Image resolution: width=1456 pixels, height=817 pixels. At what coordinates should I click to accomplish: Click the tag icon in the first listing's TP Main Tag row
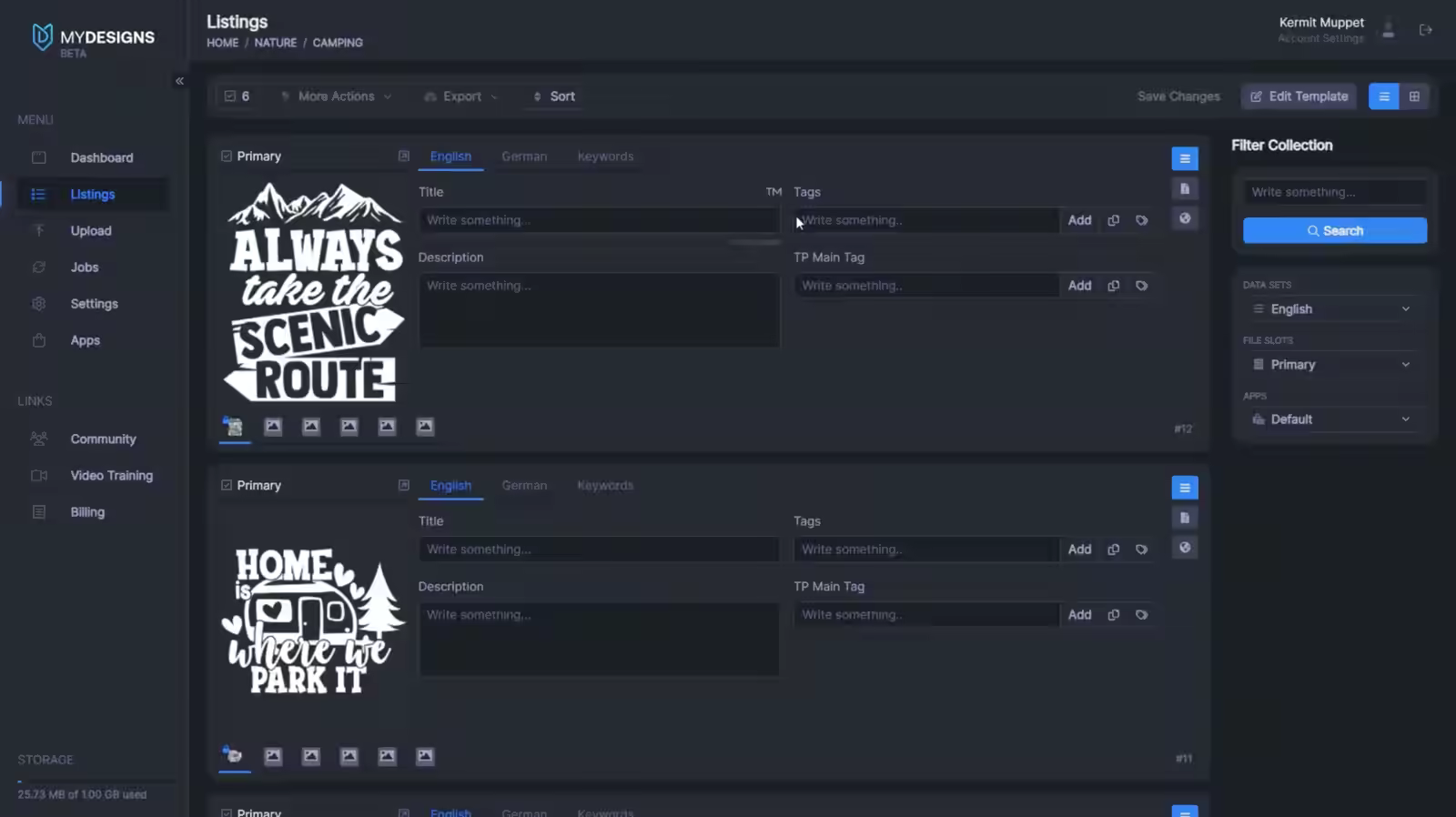coord(1141,286)
